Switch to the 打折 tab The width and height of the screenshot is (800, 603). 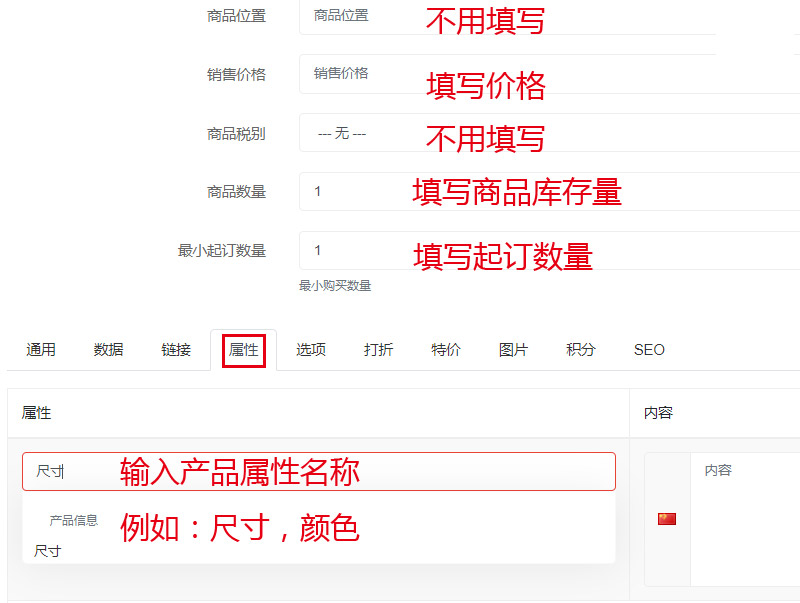point(377,350)
